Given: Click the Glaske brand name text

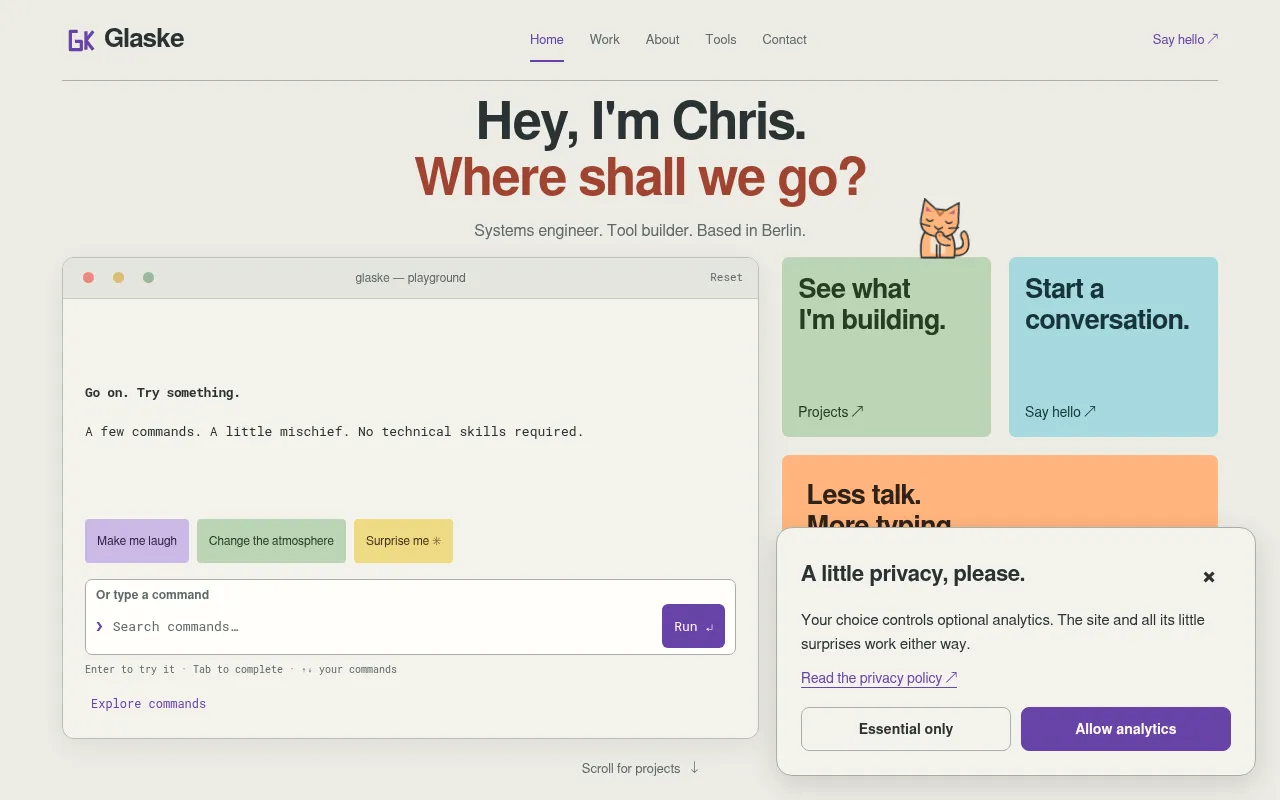Looking at the screenshot, I should pos(144,39).
